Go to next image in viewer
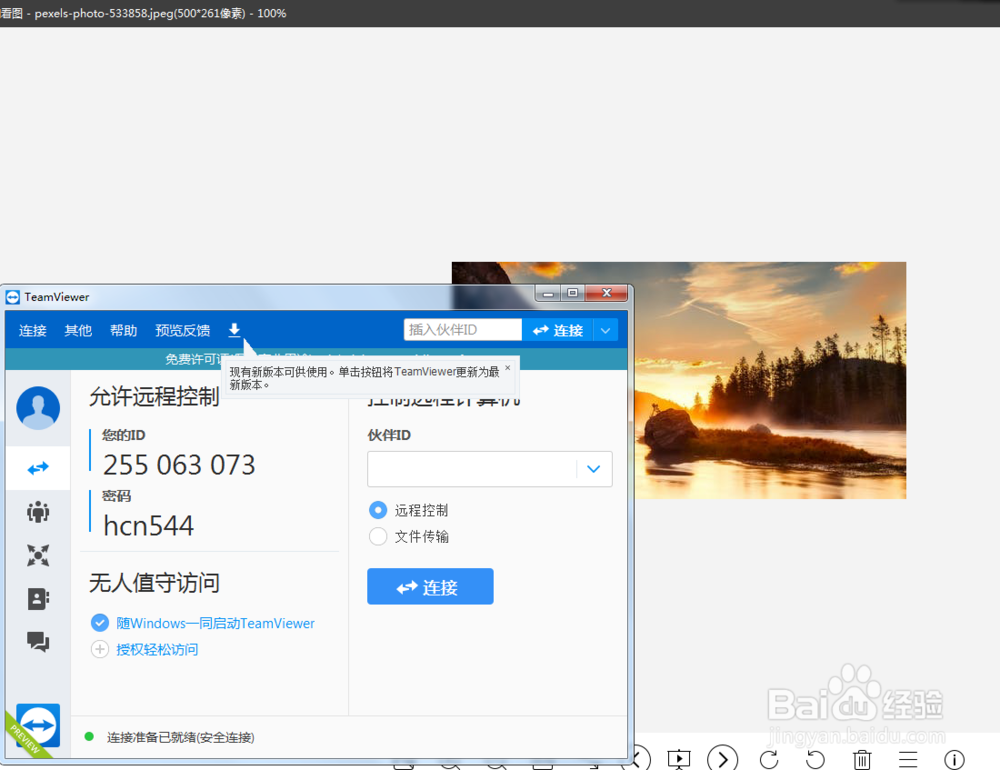The width and height of the screenshot is (1000, 770). tap(723, 759)
